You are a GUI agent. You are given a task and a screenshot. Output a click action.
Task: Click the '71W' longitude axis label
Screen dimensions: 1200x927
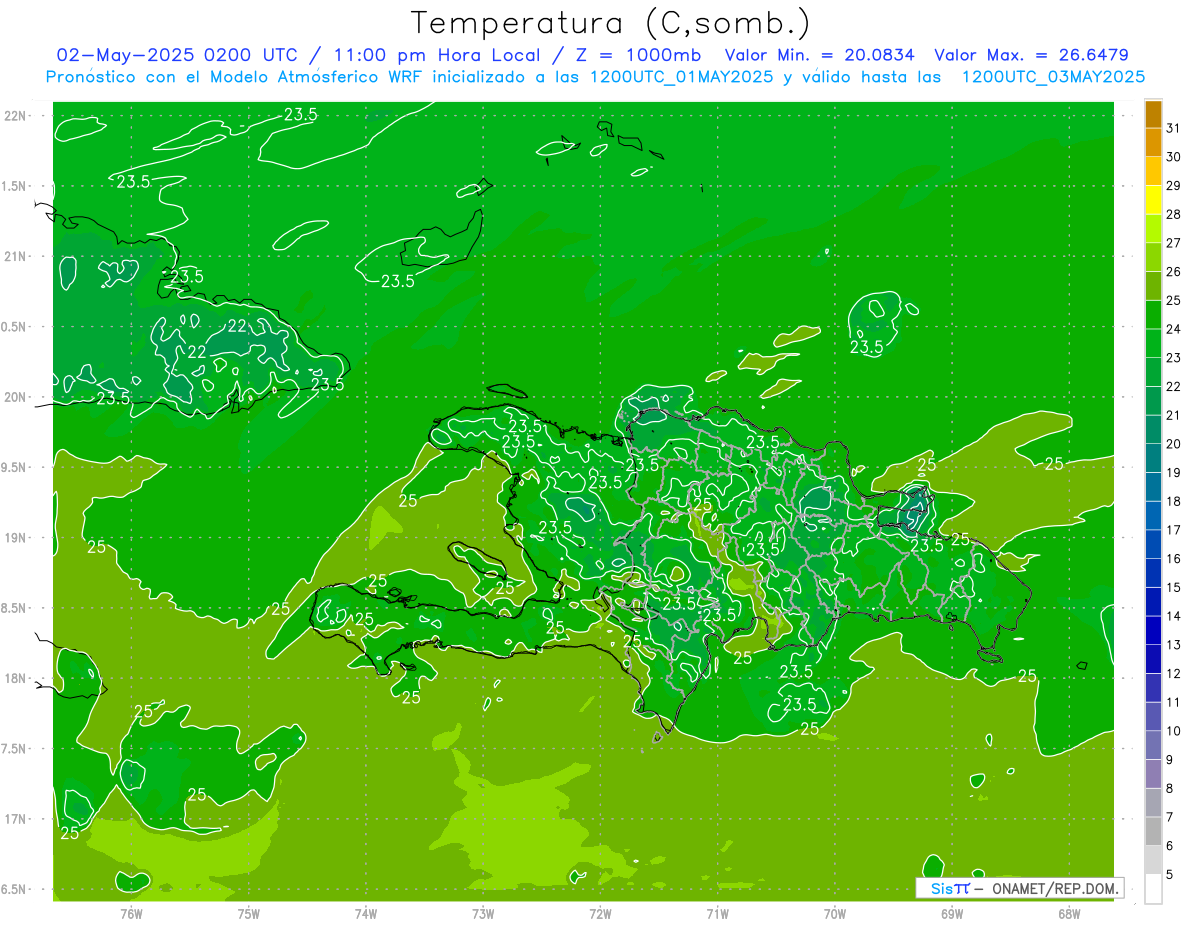[x=717, y=914]
